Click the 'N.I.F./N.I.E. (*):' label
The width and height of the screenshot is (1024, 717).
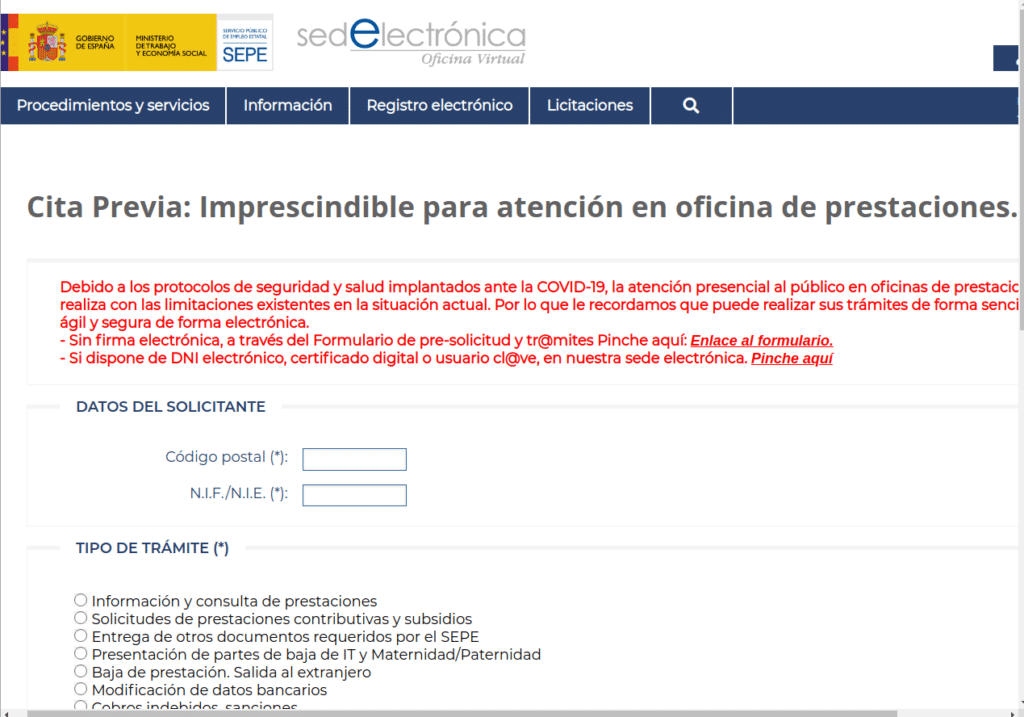[x=238, y=494]
